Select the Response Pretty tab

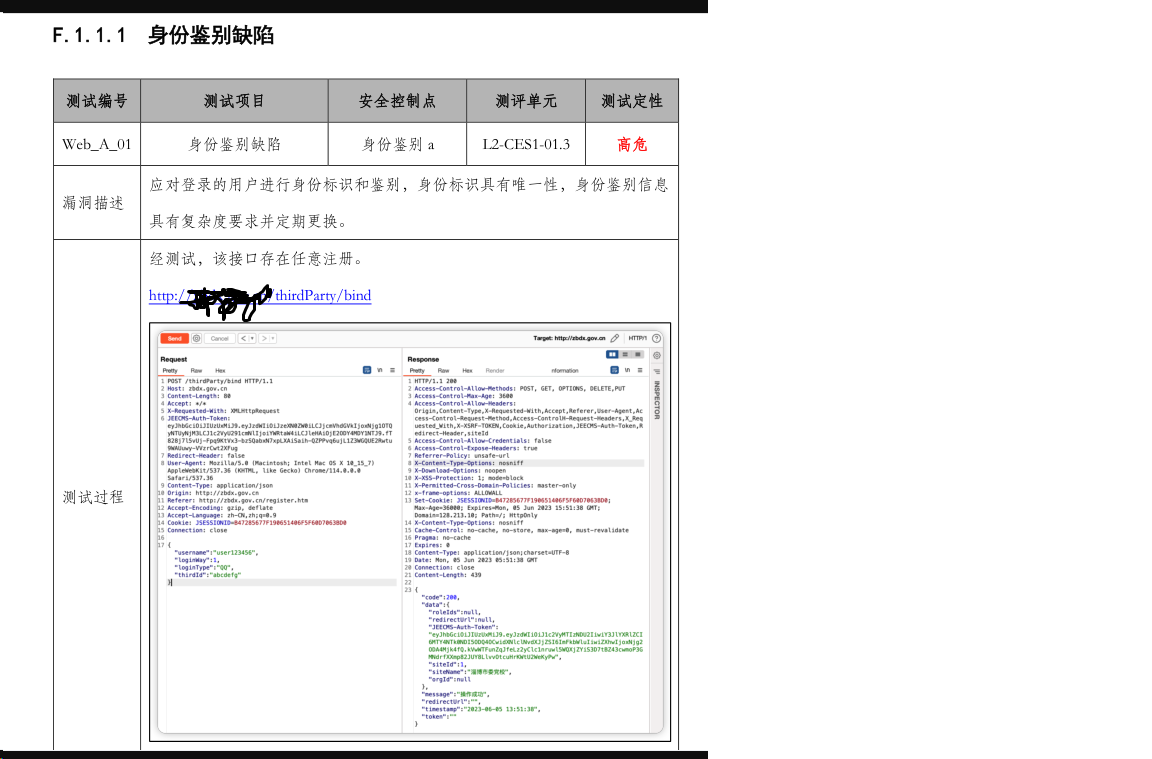click(x=417, y=370)
